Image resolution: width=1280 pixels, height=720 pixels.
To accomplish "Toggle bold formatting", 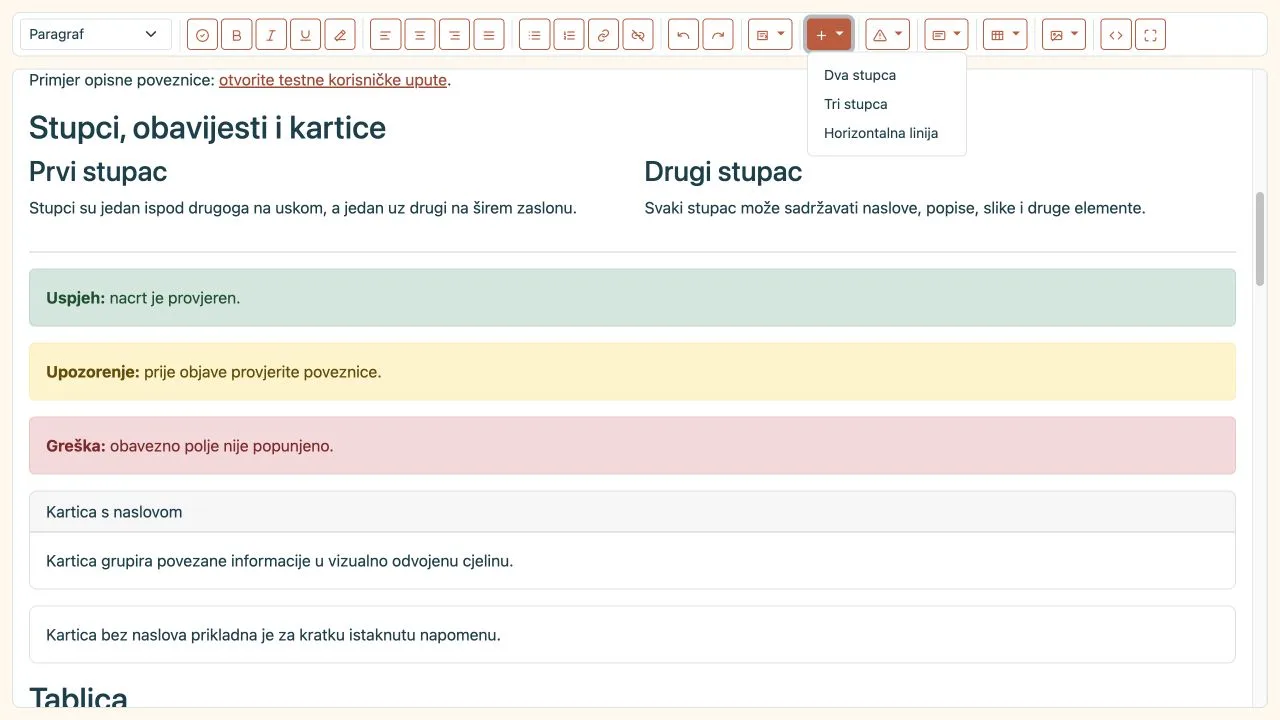I will click(237, 35).
